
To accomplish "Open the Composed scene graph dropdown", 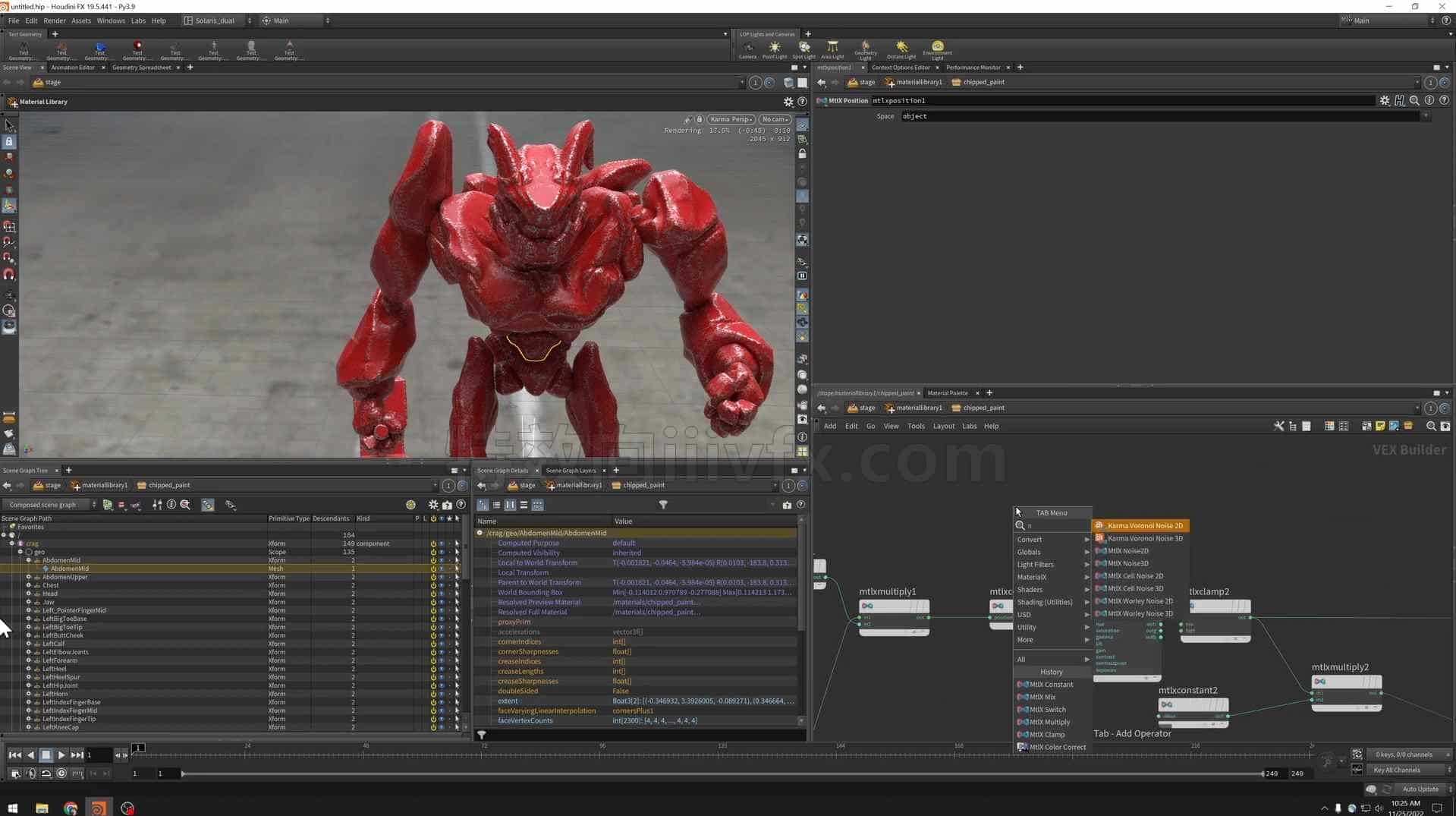I will pyautogui.click(x=51, y=505).
